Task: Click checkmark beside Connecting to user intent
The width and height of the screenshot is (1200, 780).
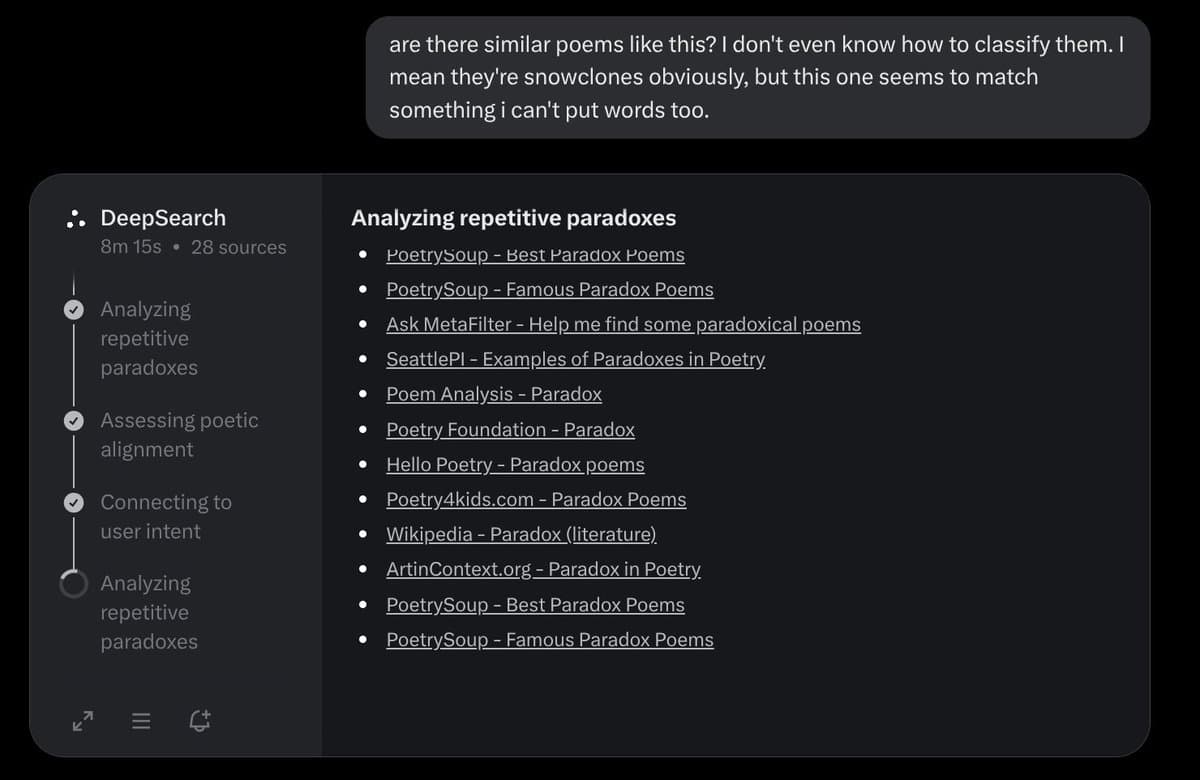Action: (74, 502)
